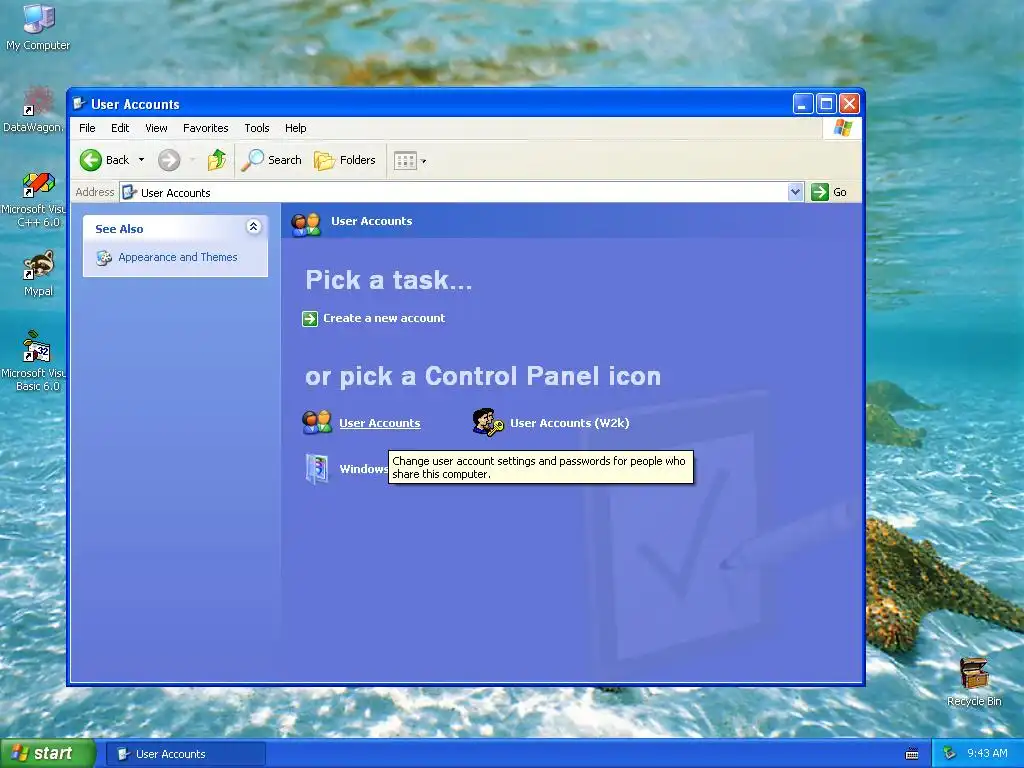Open the Back button history dropdown arrow

pyautogui.click(x=141, y=160)
